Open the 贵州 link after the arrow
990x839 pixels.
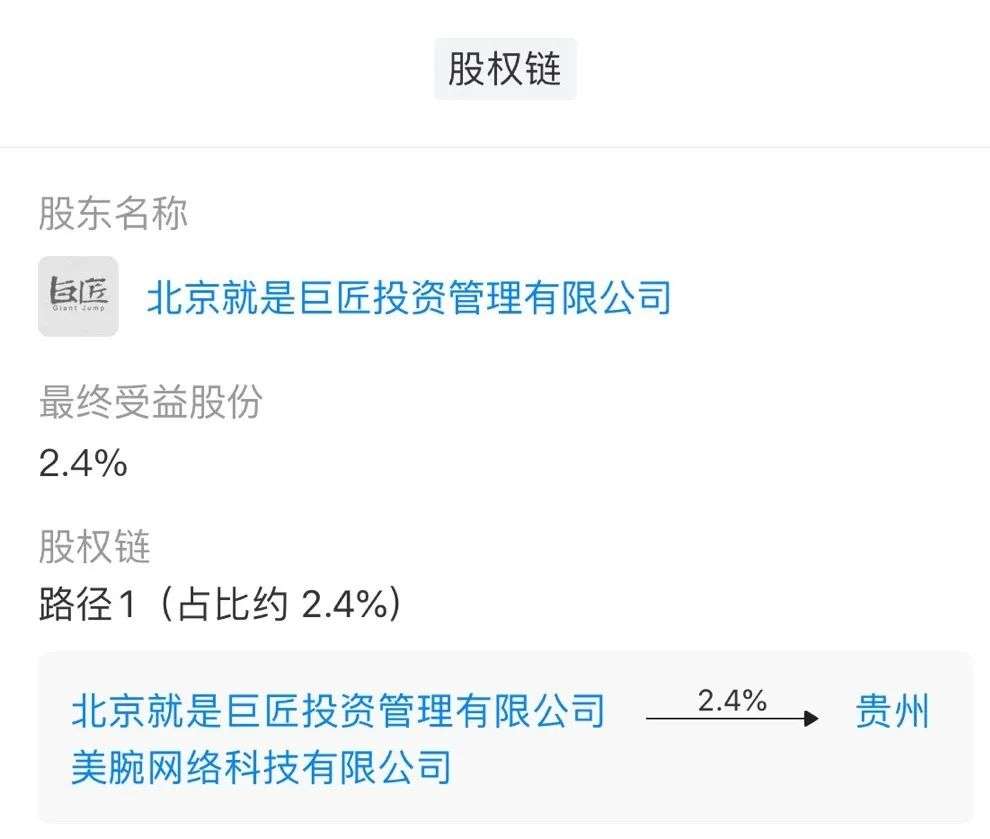point(893,713)
